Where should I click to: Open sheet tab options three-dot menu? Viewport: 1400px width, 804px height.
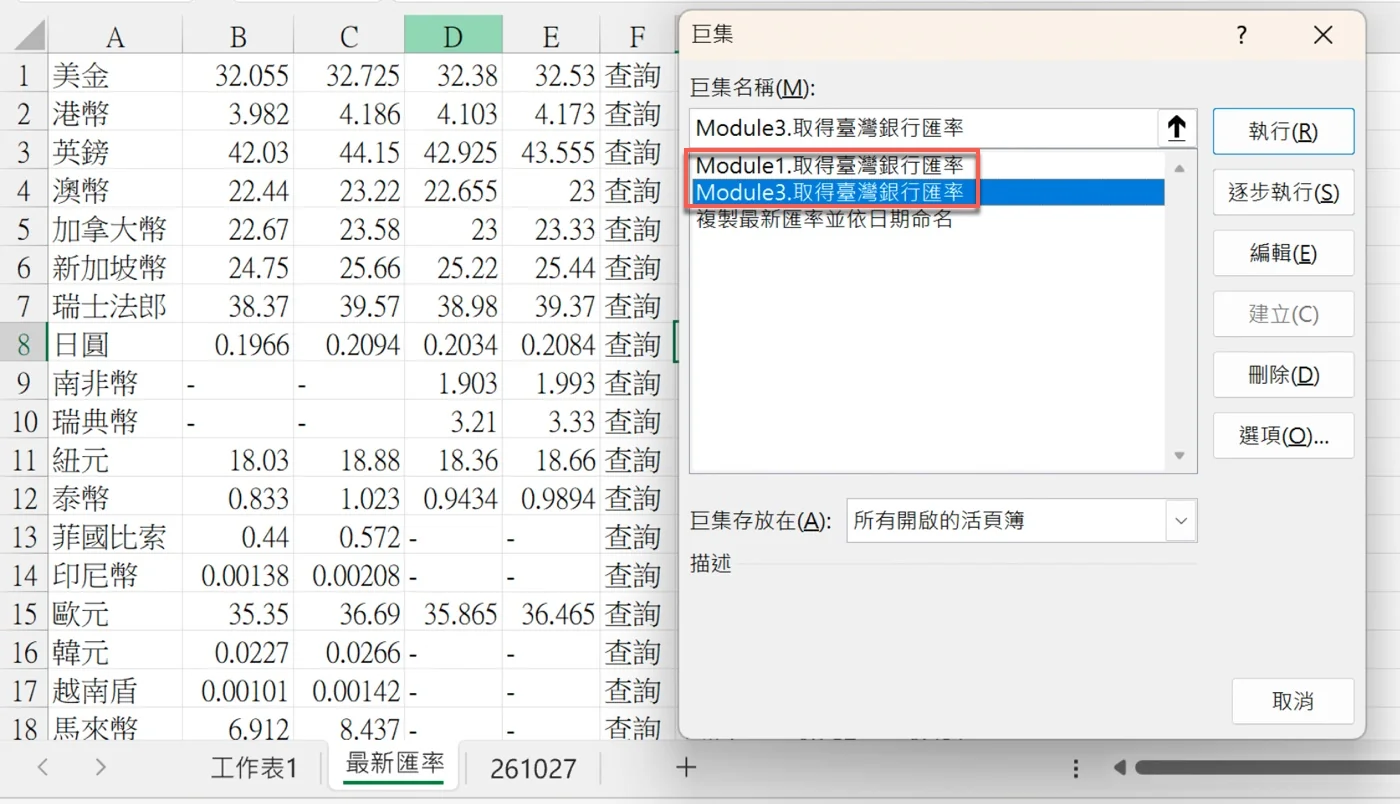point(1076,768)
